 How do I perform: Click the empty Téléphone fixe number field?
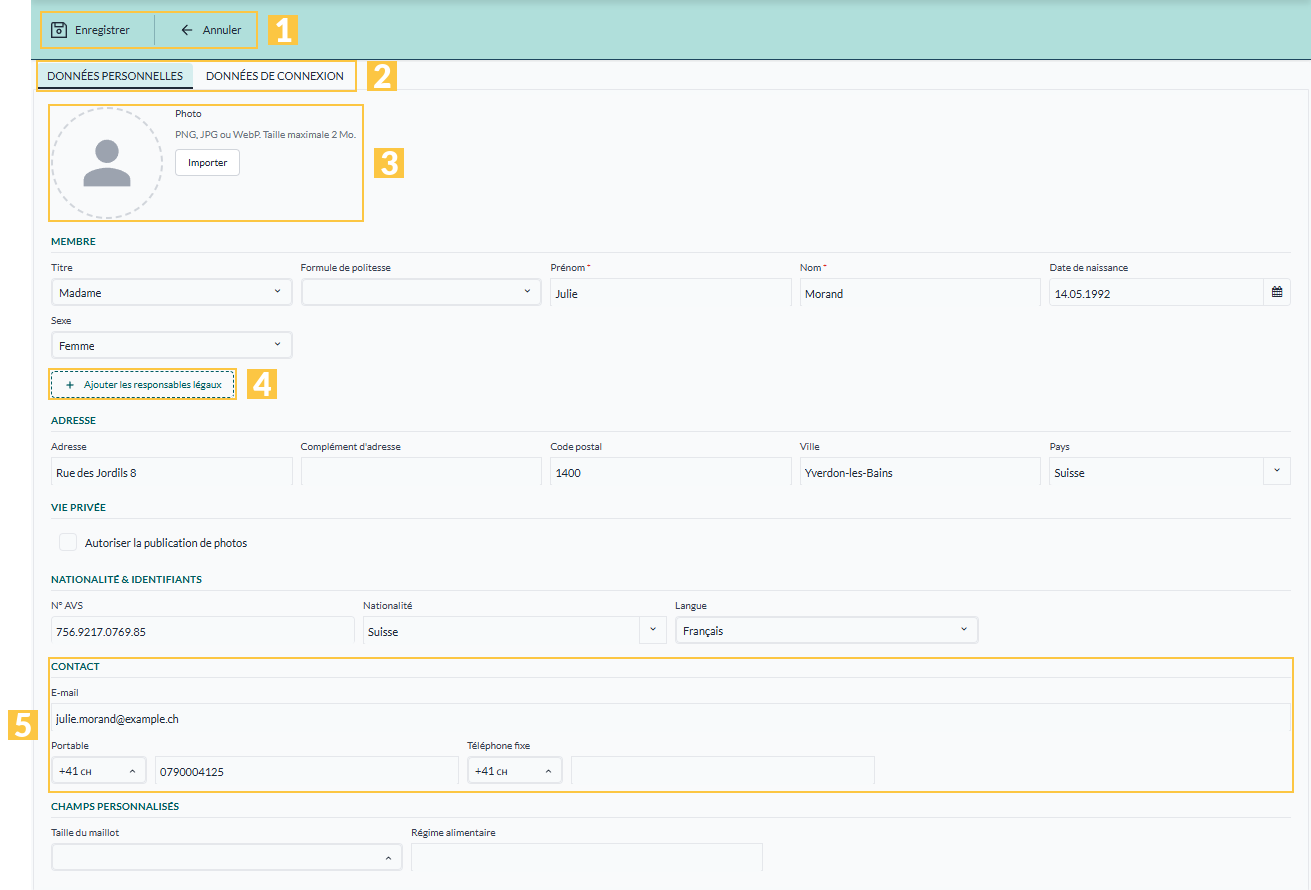pyautogui.click(x=723, y=771)
